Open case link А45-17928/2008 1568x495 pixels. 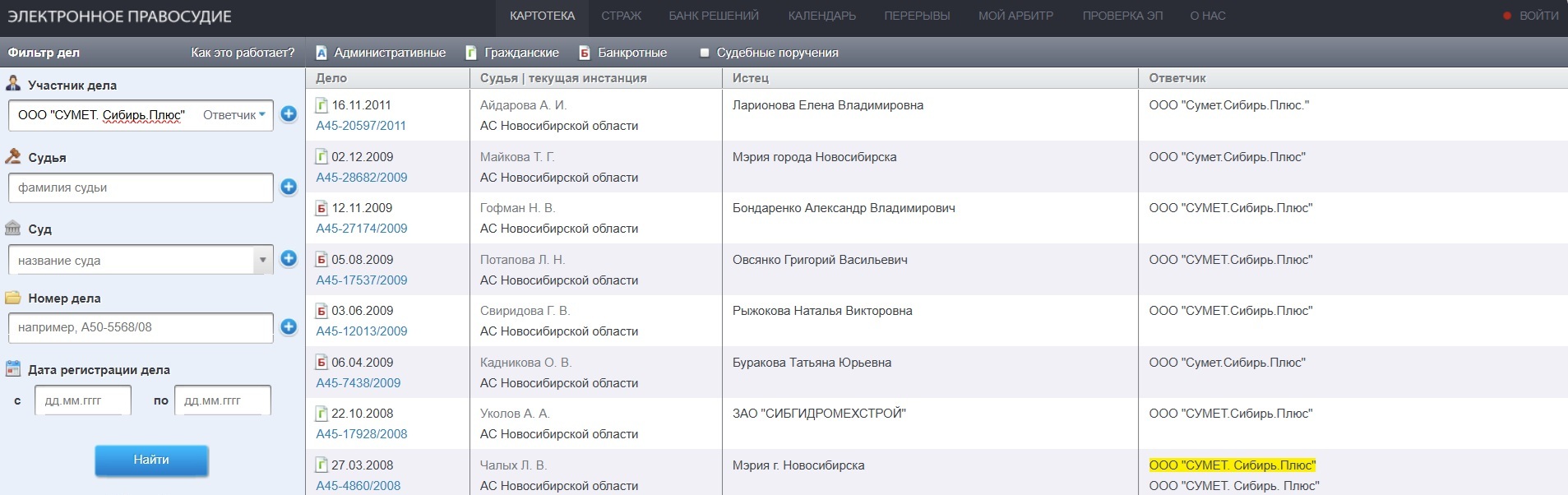361,434
